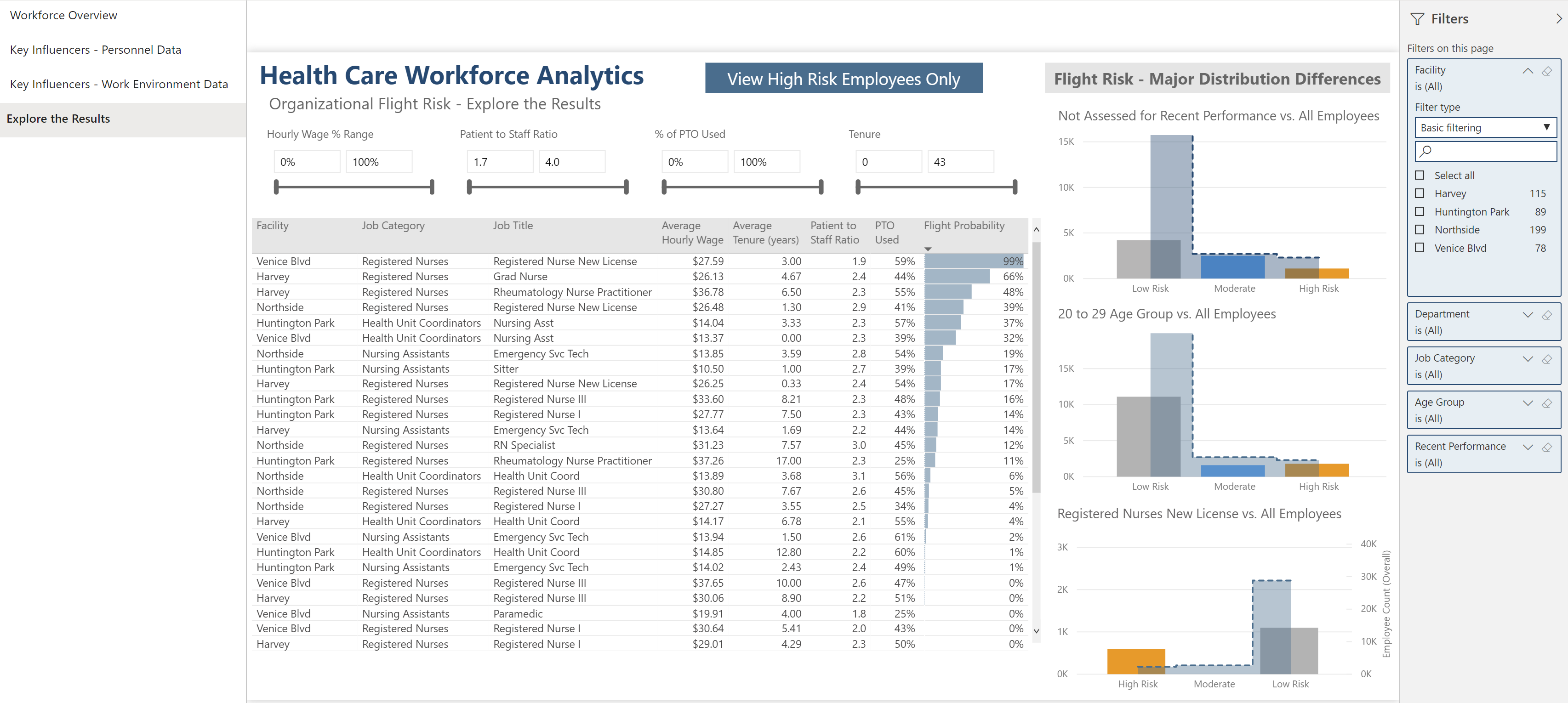Navigate to Key Influencers Personnel Data tab
1568x703 pixels.
(97, 50)
